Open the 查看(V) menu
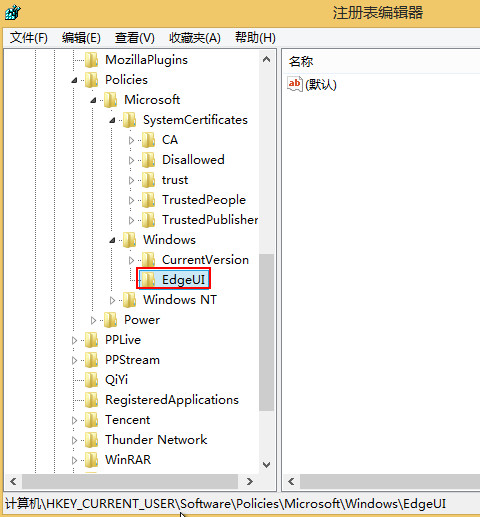The width and height of the screenshot is (480, 517). (135, 37)
